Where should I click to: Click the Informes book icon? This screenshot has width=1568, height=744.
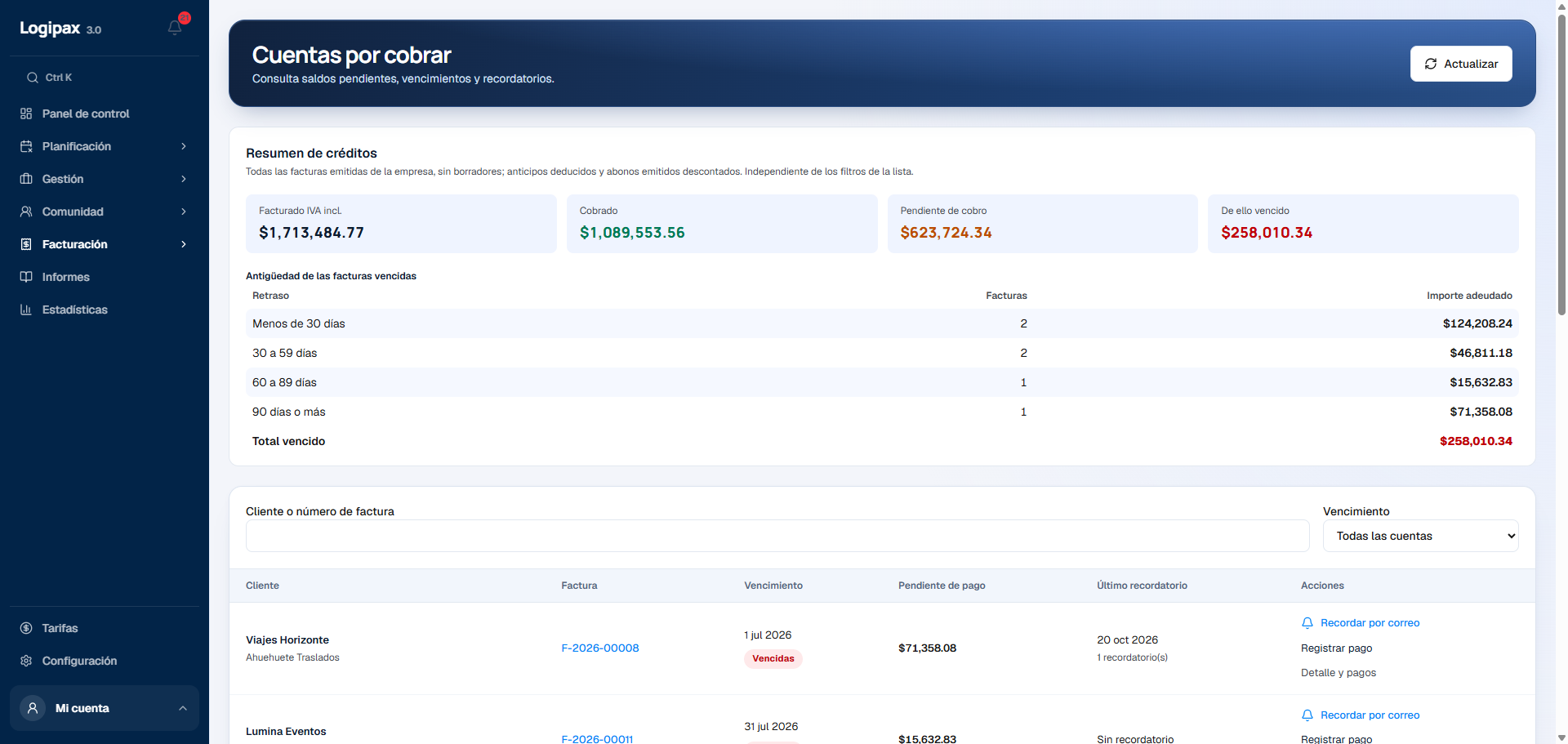pos(26,277)
